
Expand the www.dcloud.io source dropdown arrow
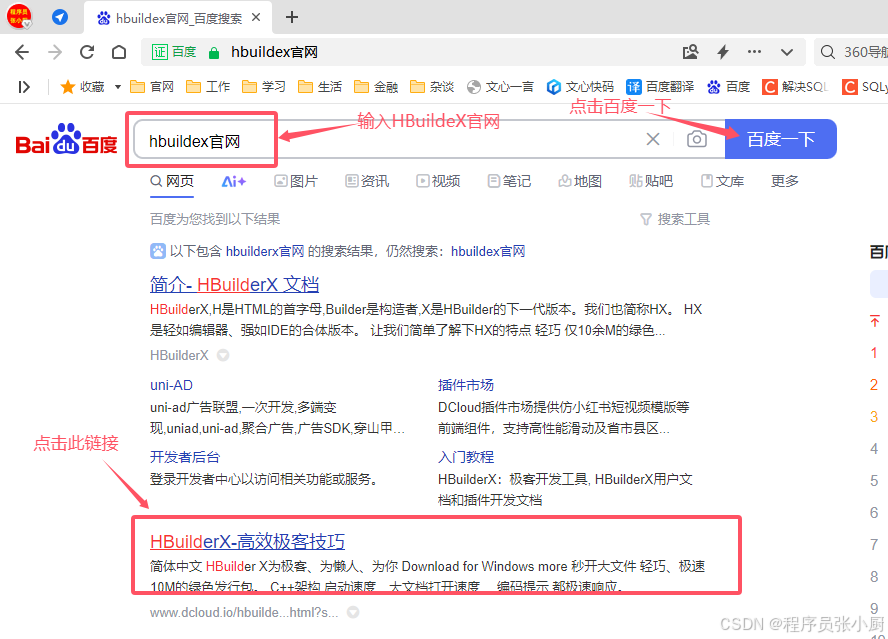click(353, 612)
